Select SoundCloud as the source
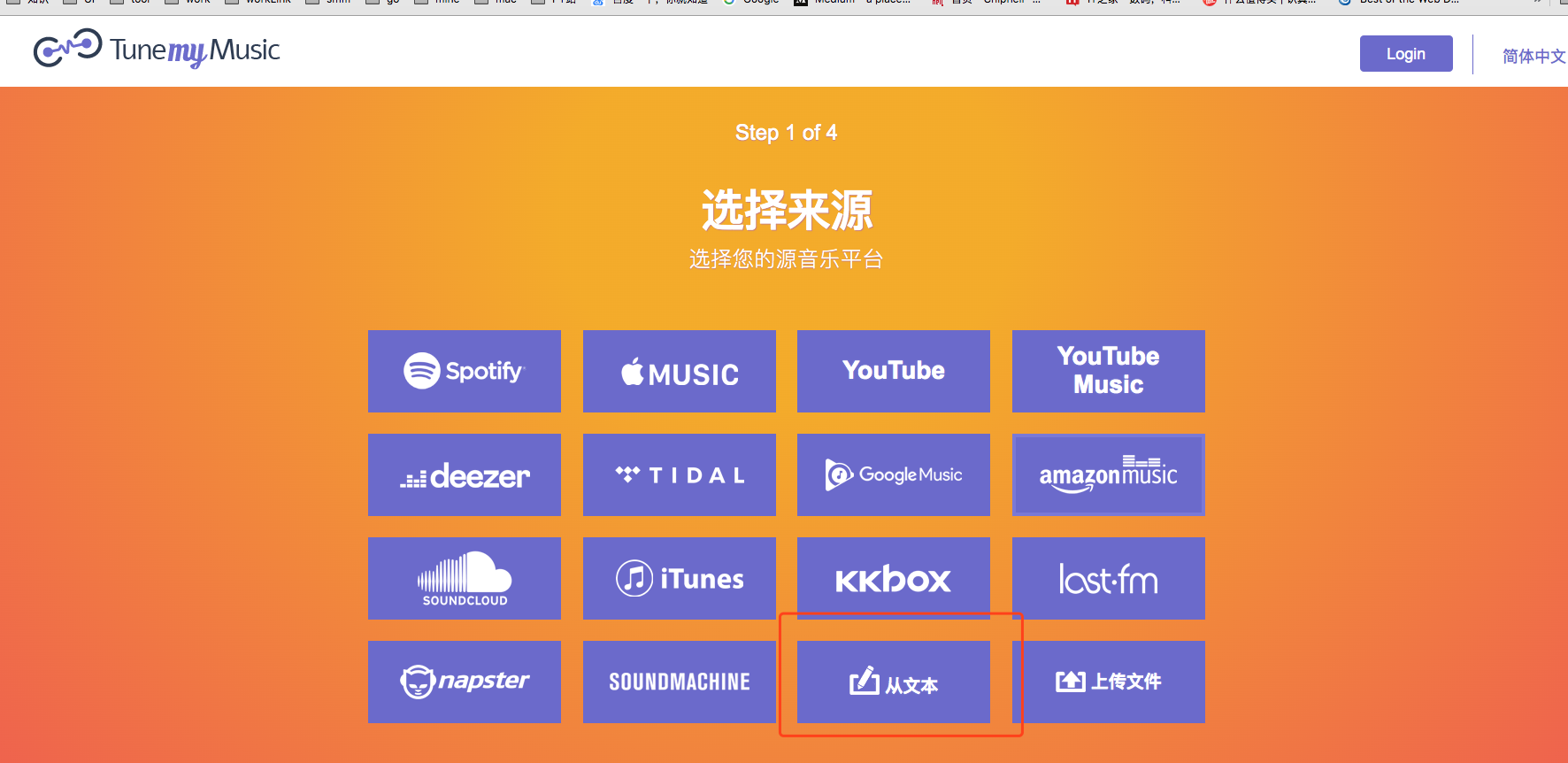 click(465, 578)
